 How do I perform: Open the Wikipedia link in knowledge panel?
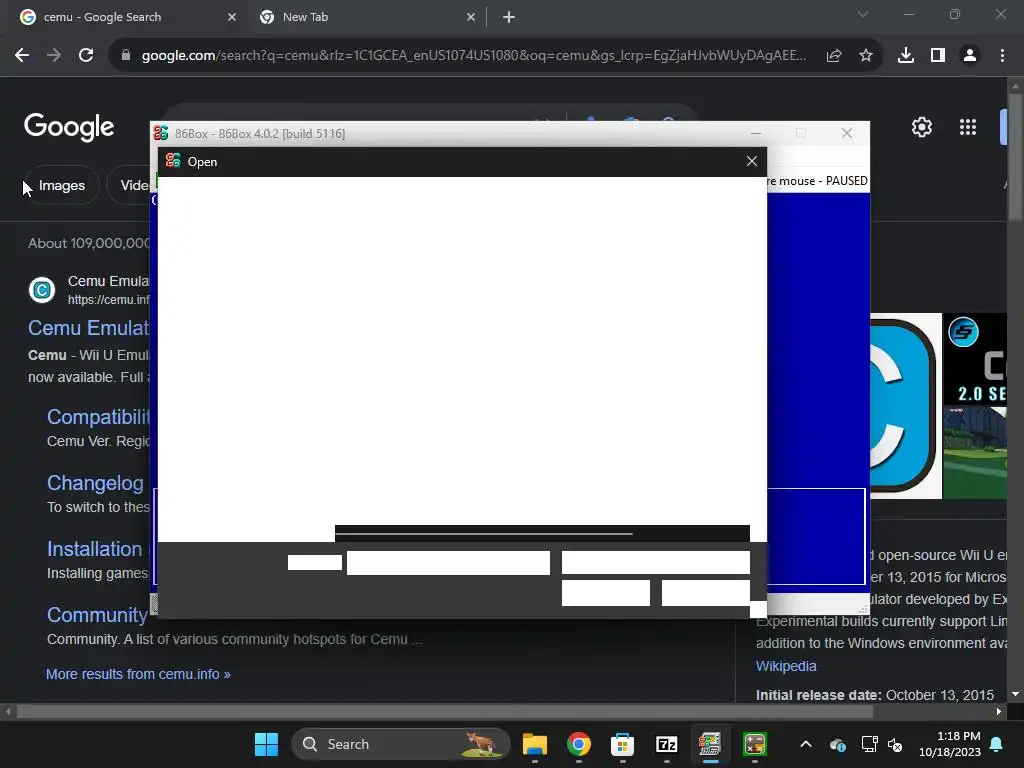coord(786,666)
